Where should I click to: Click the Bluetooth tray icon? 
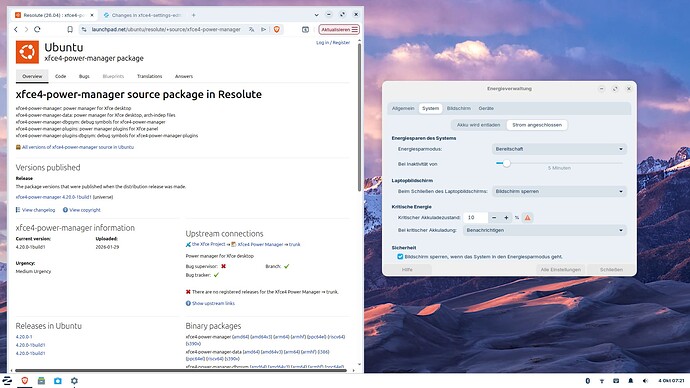point(587,381)
